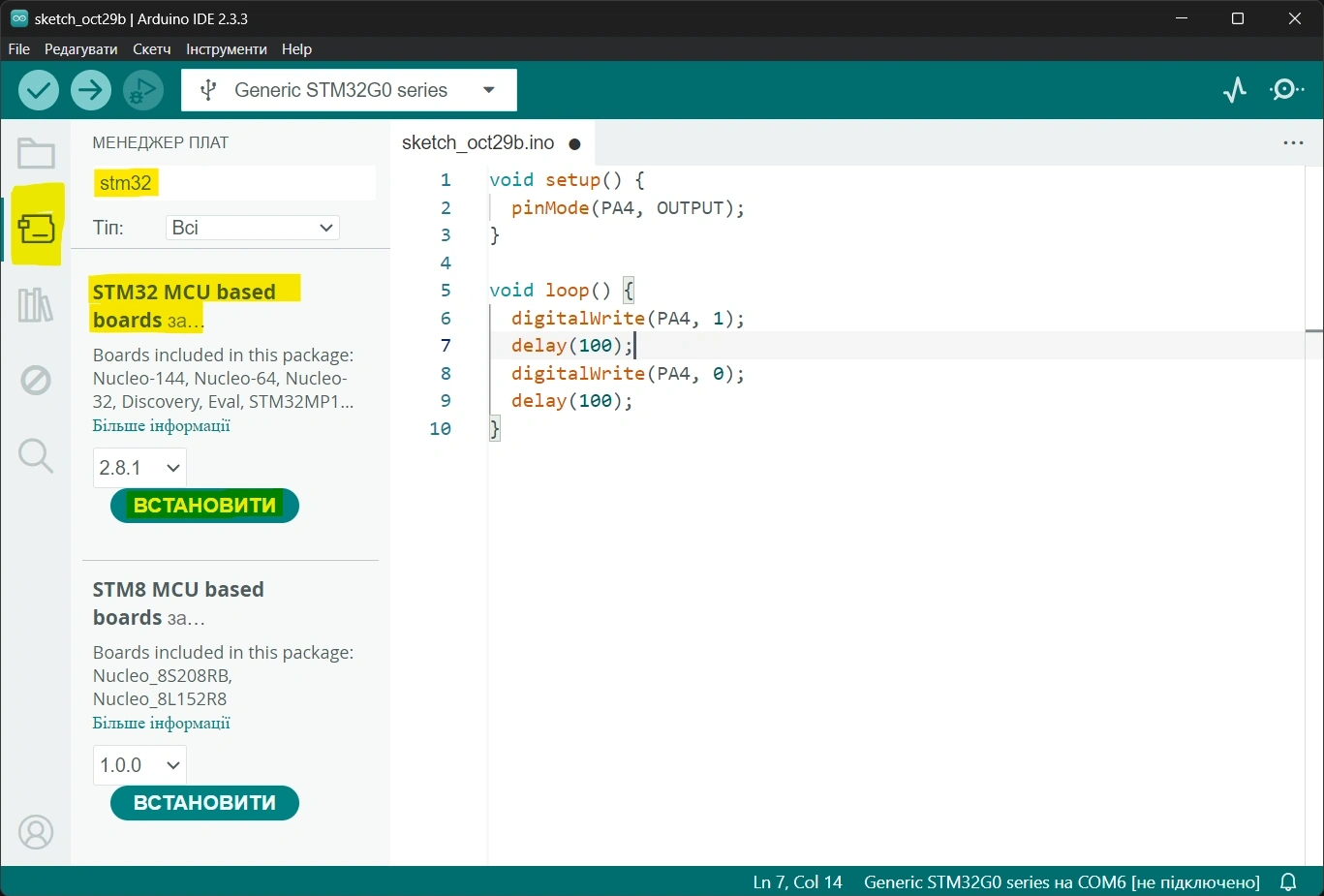
Task: Click the STM8 MCU based boards title
Action: click(178, 603)
